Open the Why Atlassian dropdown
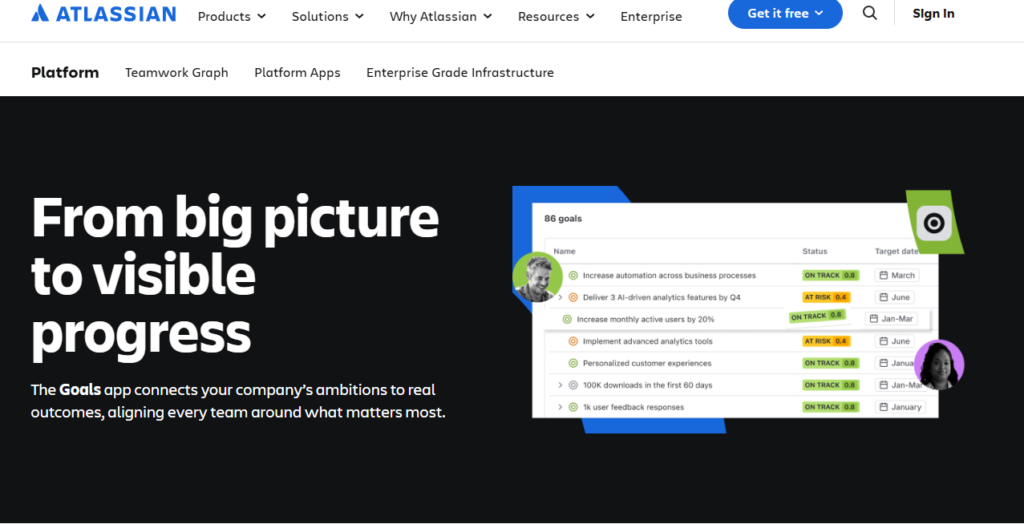The height and width of the screenshot is (524, 1024). click(x=441, y=16)
